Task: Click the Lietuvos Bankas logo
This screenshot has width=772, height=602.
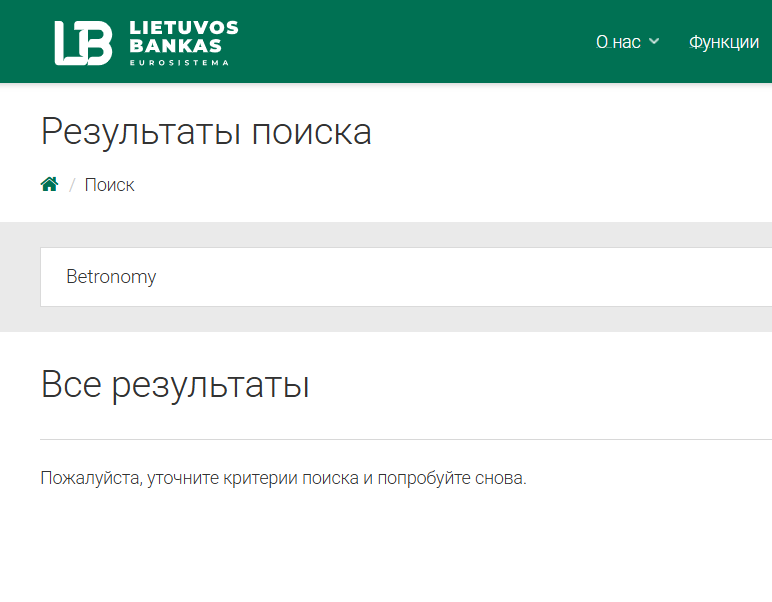Action: (146, 43)
